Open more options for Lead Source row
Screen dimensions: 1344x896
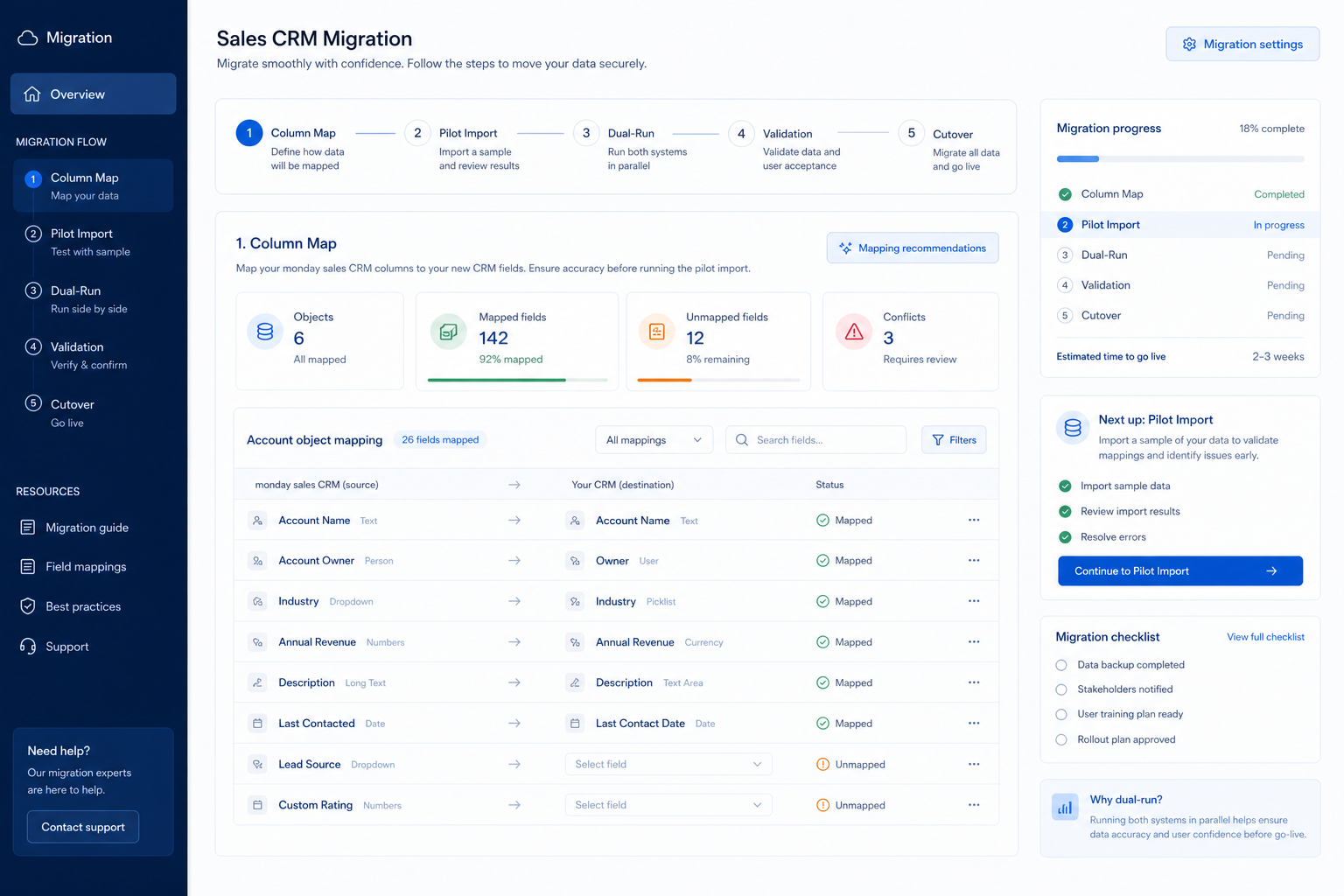pyautogui.click(x=974, y=764)
